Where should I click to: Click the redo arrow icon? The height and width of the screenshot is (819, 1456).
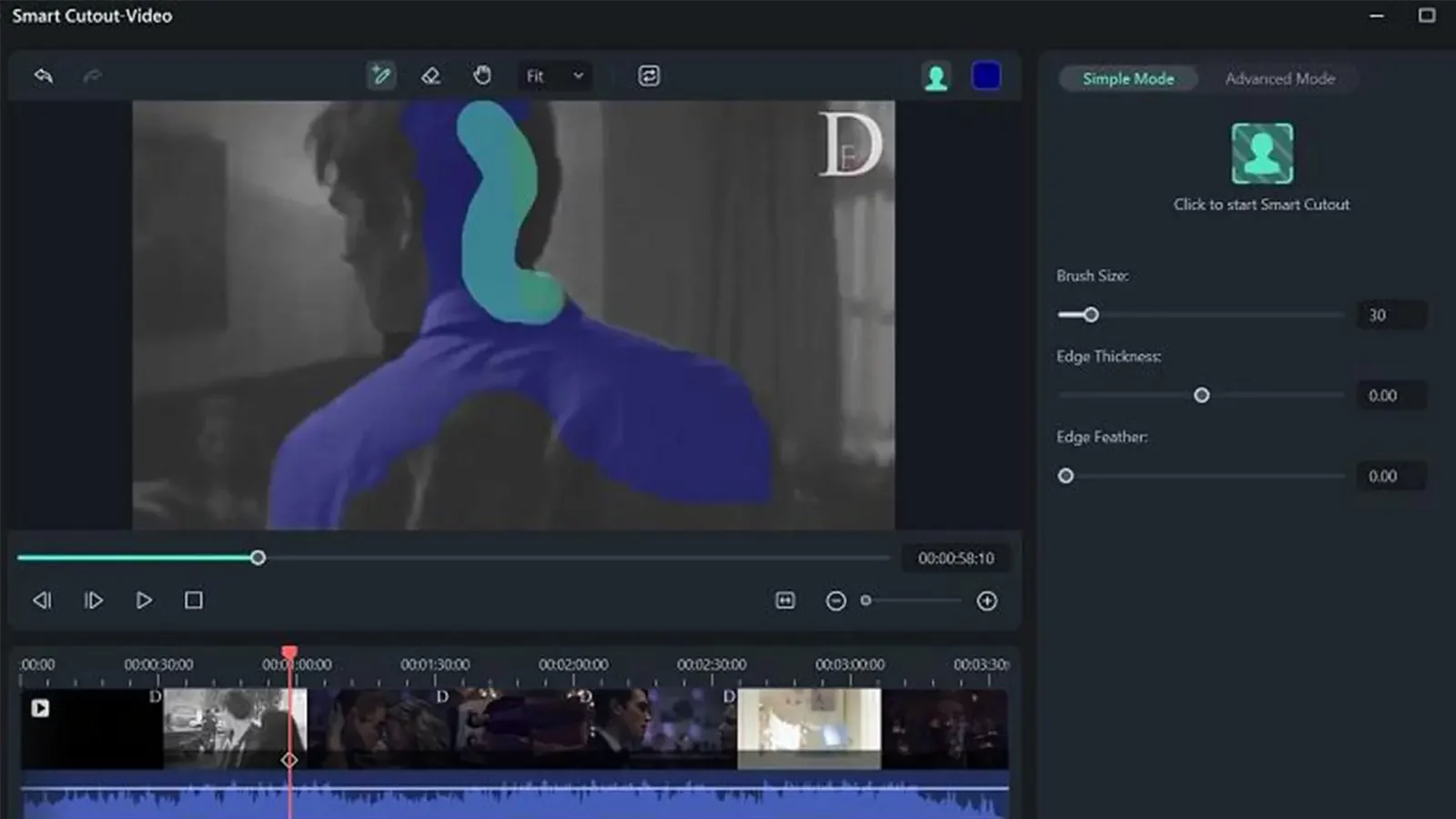click(x=92, y=76)
